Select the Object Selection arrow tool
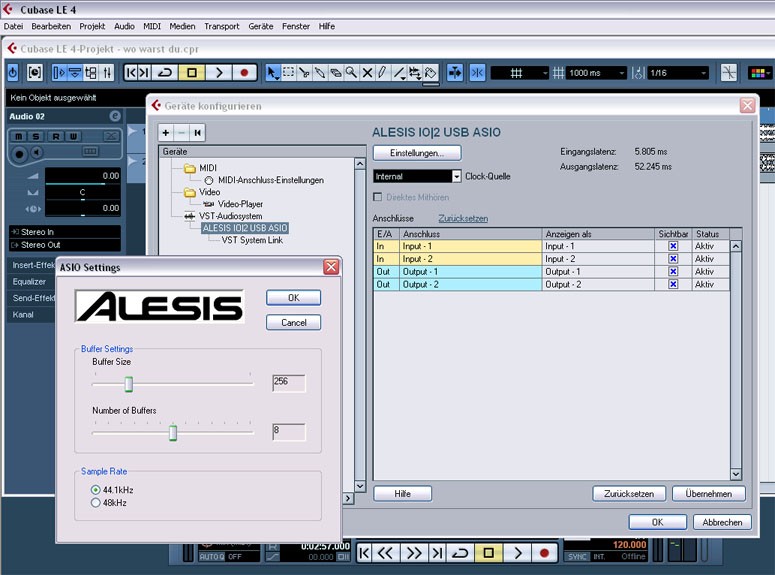775x575 pixels. (272, 73)
